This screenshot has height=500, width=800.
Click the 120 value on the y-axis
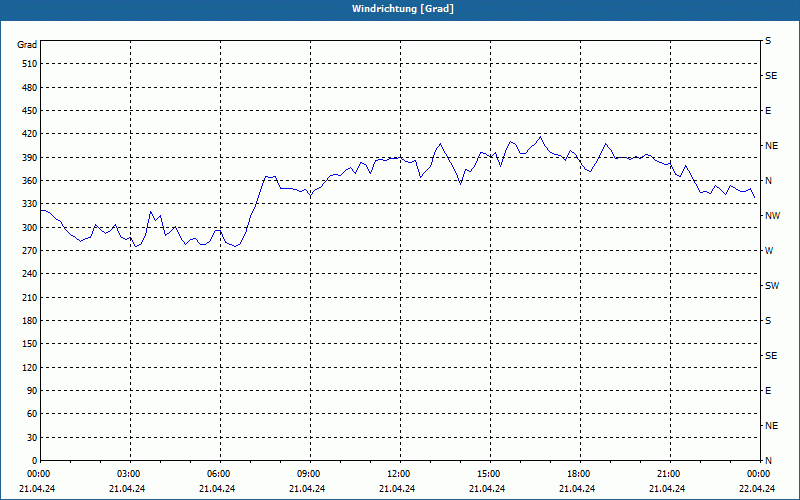[x=30, y=367]
